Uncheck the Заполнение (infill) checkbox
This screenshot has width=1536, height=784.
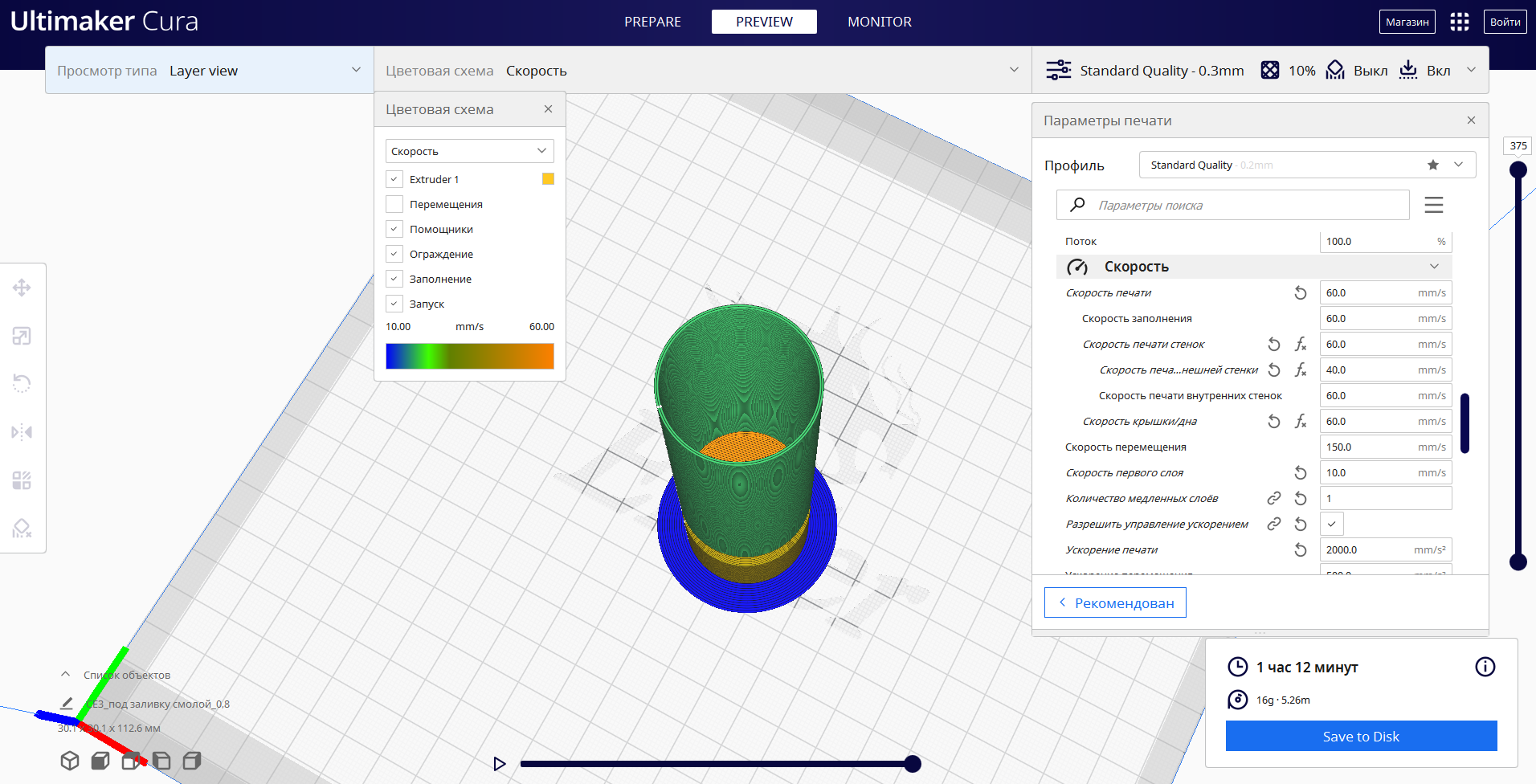click(x=394, y=279)
